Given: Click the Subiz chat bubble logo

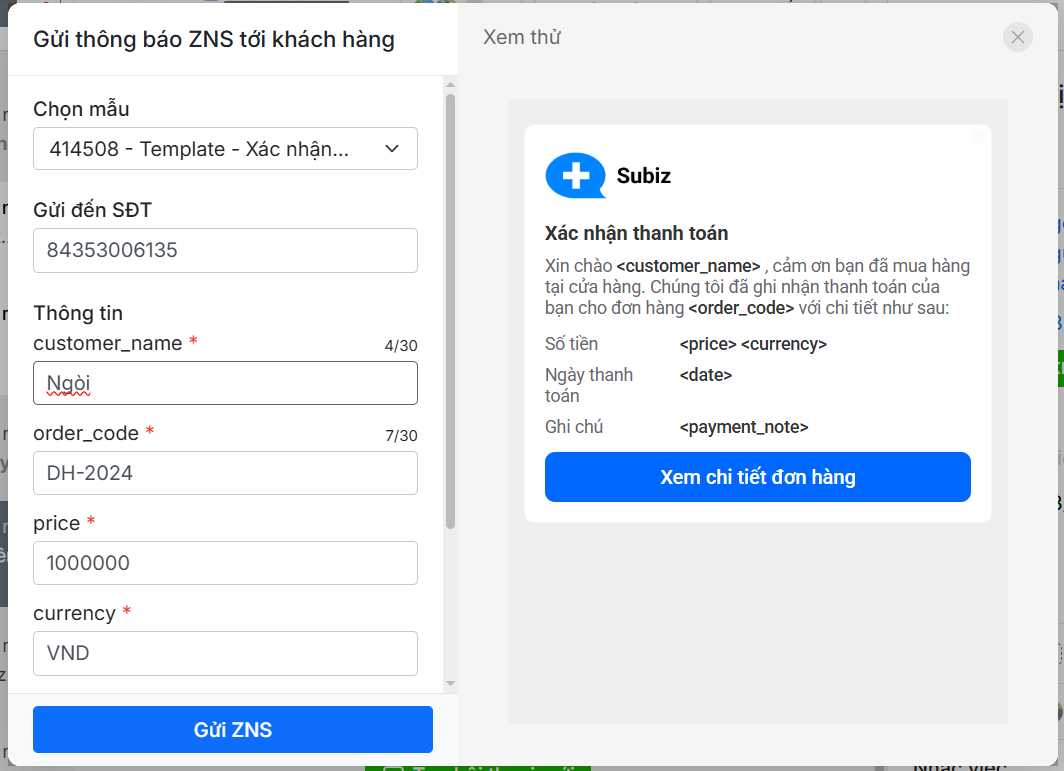Looking at the screenshot, I should click(575, 176).
